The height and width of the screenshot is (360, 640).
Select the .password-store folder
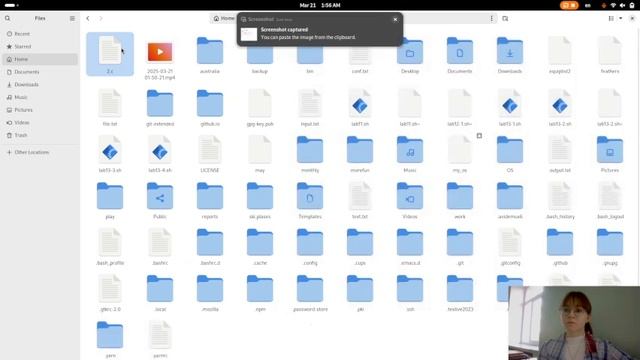click(x=310, y=289)
